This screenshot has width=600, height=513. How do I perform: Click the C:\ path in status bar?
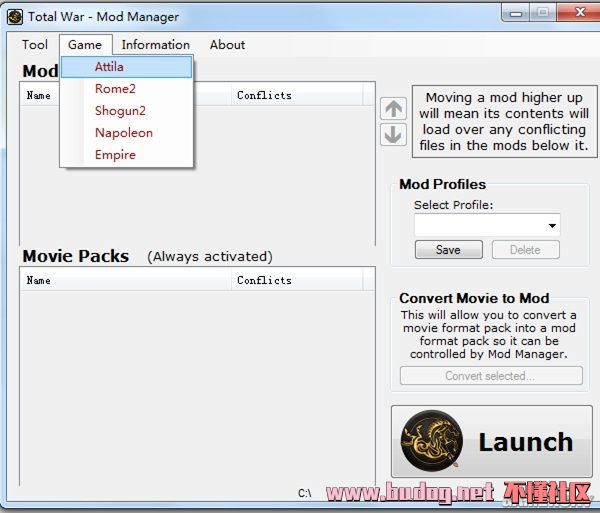(305, 493)
